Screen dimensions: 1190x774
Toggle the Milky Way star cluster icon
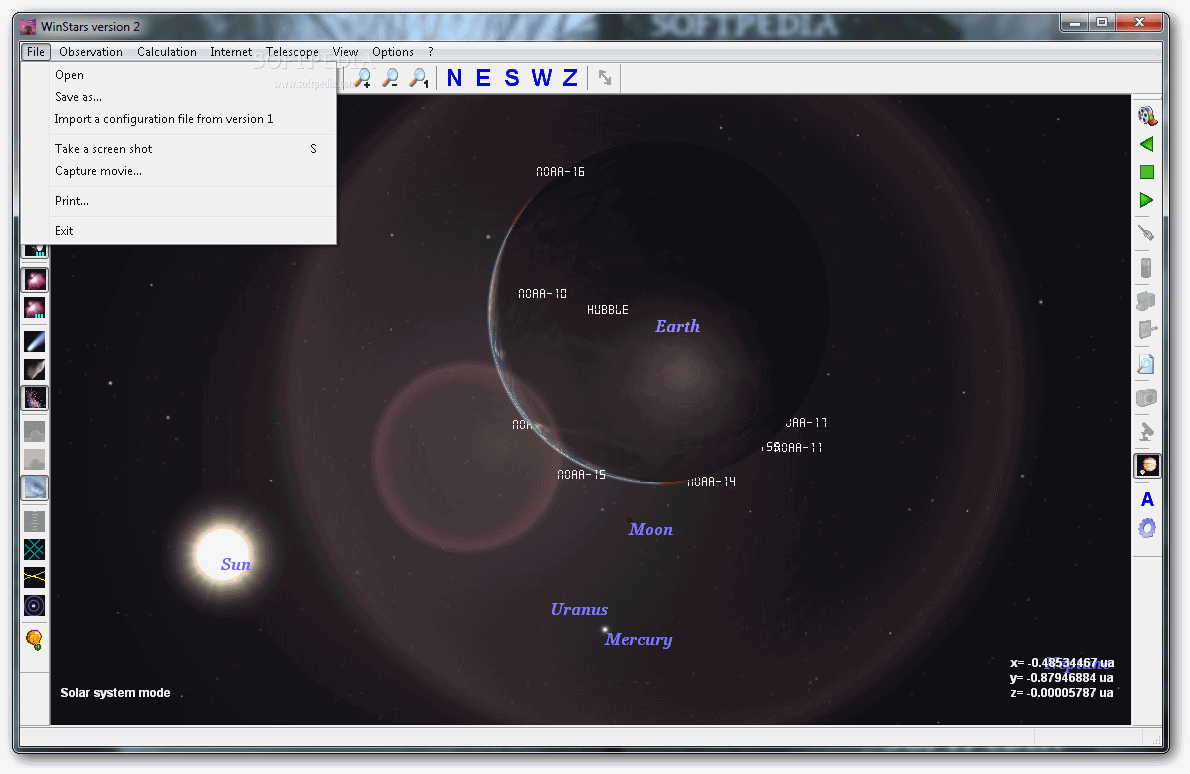click(x=35, y=398)
